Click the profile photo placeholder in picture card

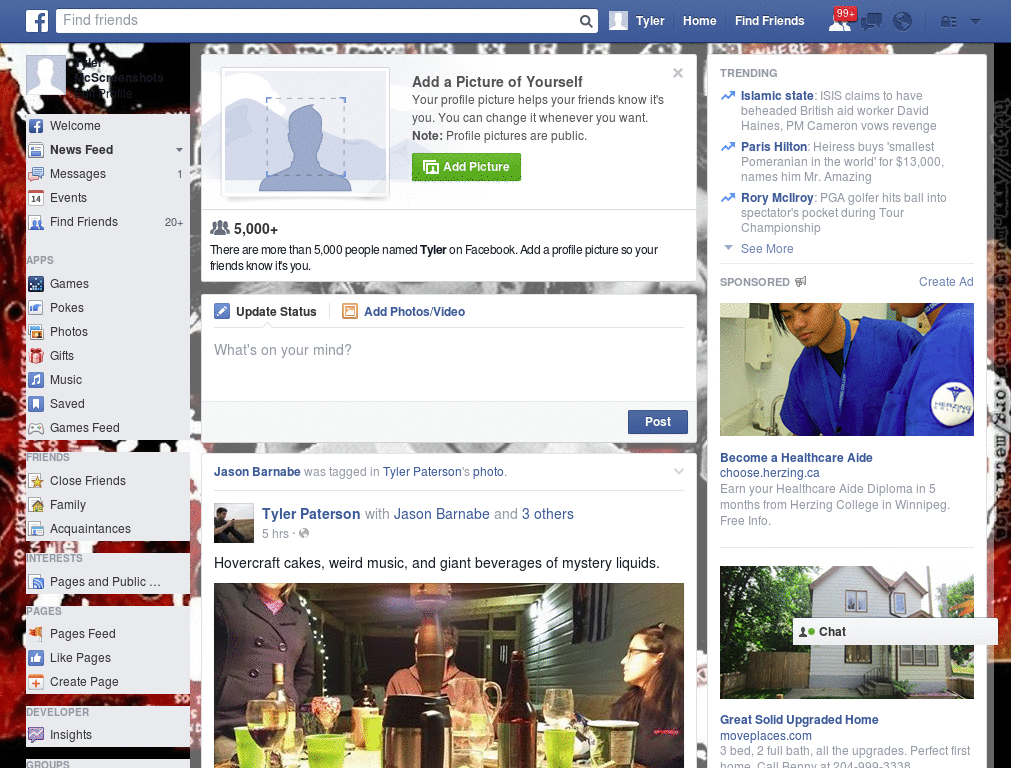click(x=305, y=132)
